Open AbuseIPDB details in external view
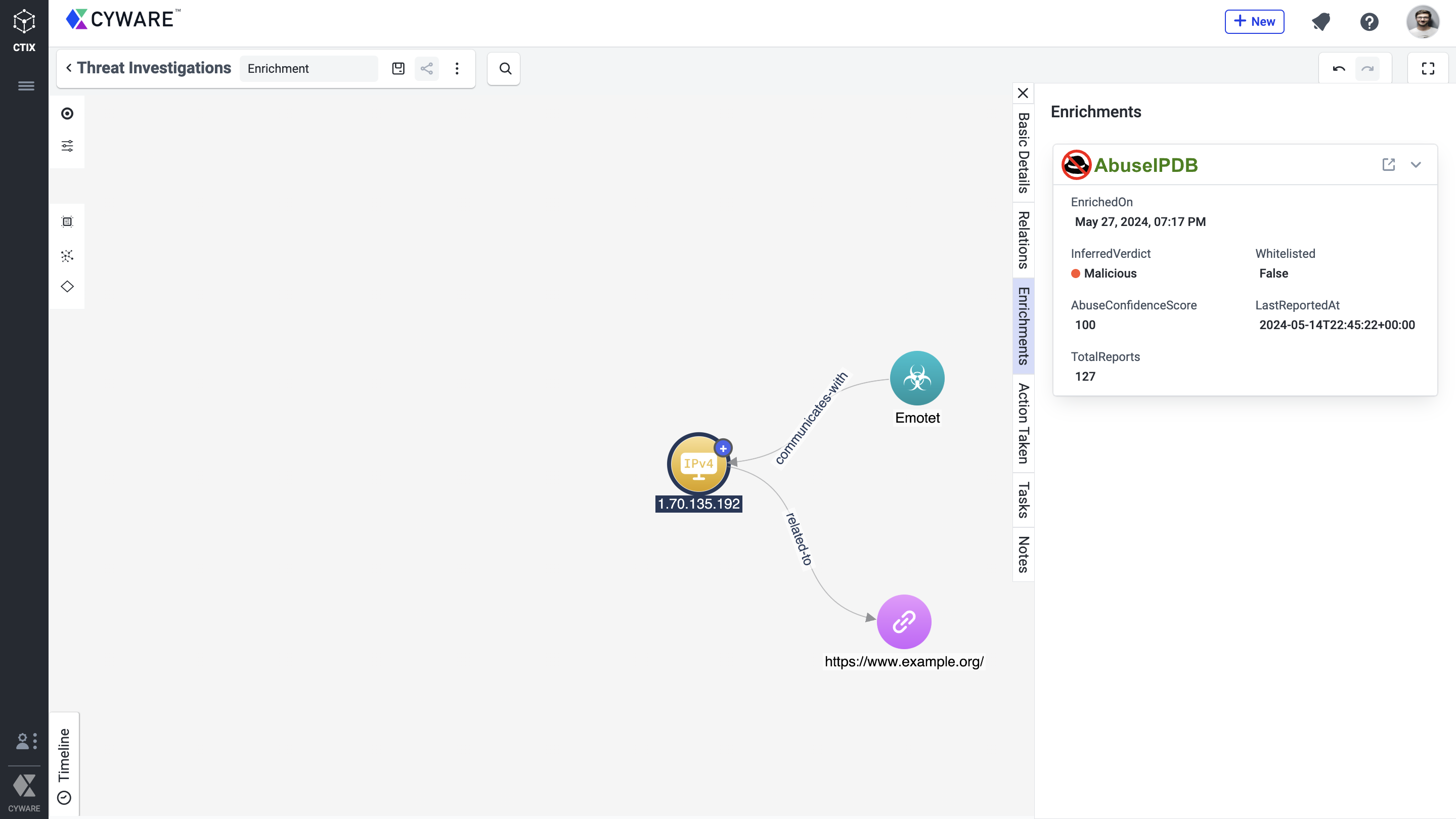Image resolution: width=1456 pixels, height=819 pixels. pos(1388,164)
